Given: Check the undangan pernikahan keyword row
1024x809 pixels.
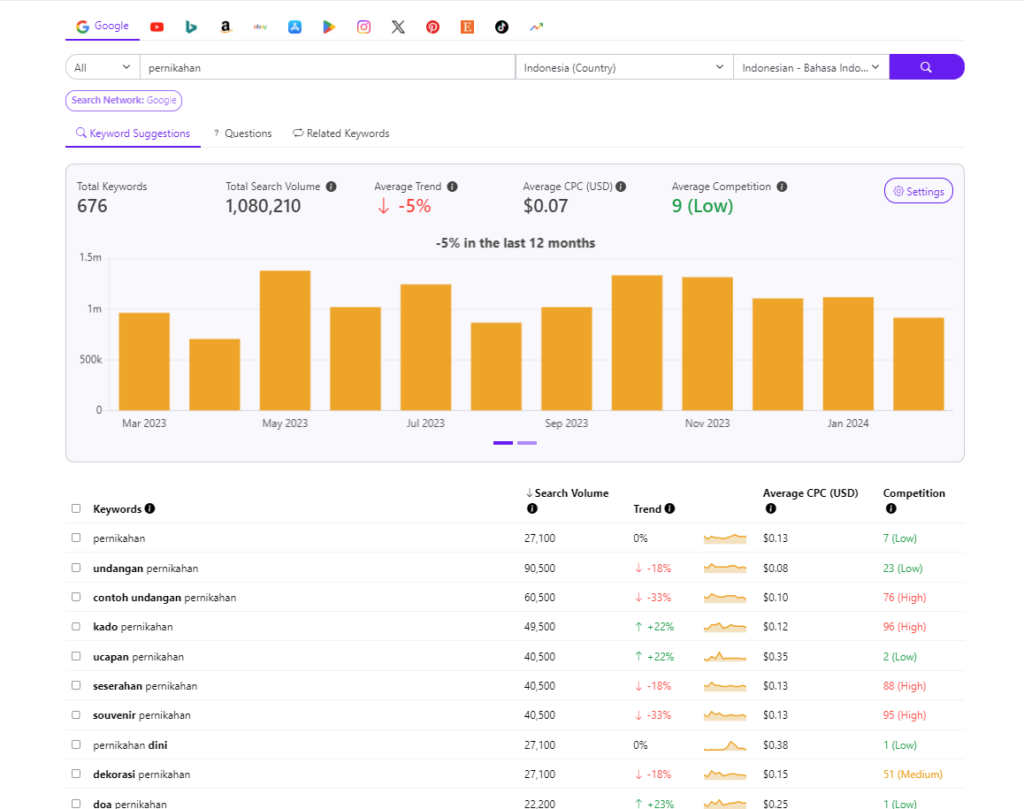Looking at the screenshot, I should (x=76, y=568).
